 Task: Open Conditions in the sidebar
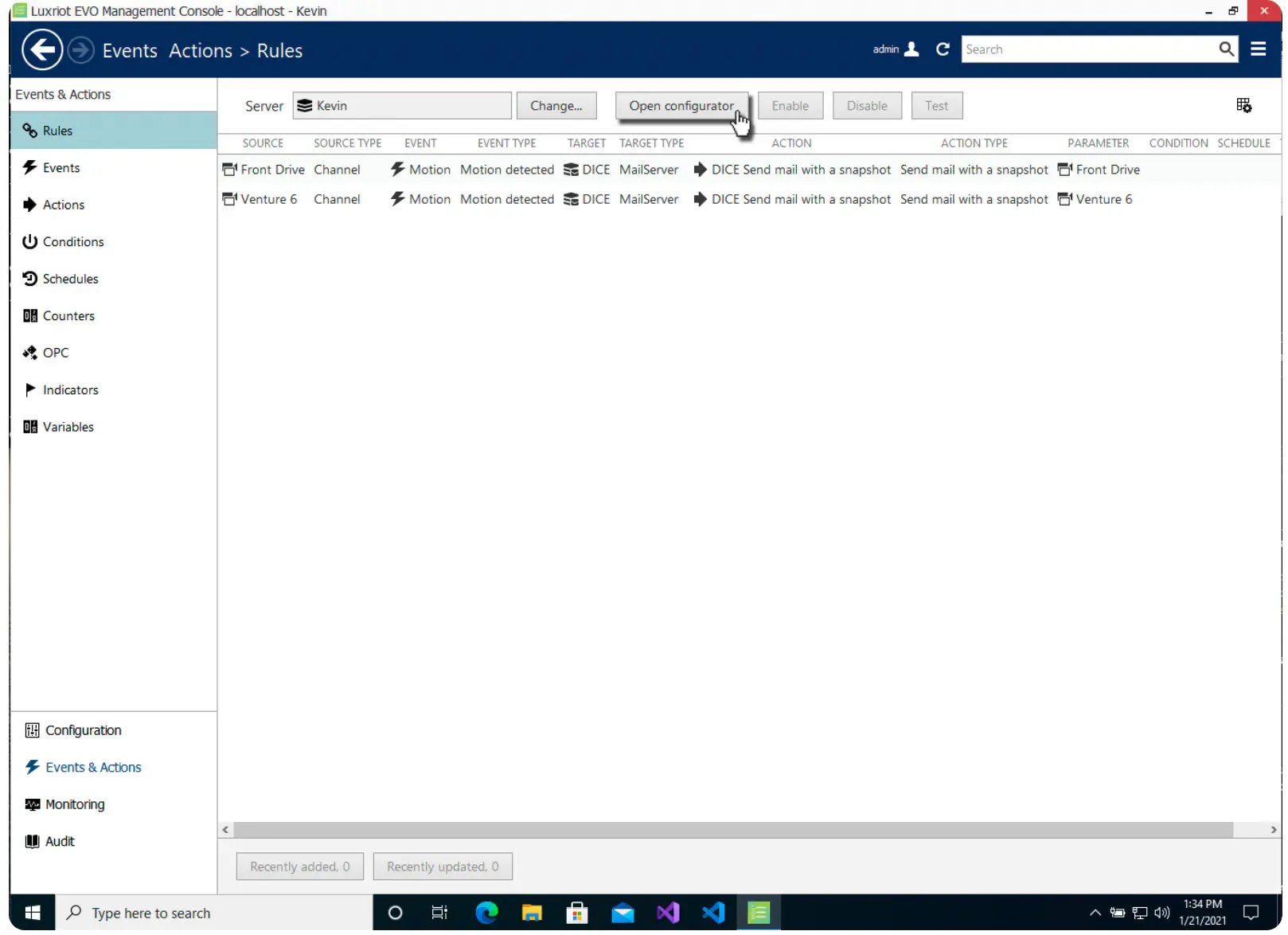click(x=113, y=241)
